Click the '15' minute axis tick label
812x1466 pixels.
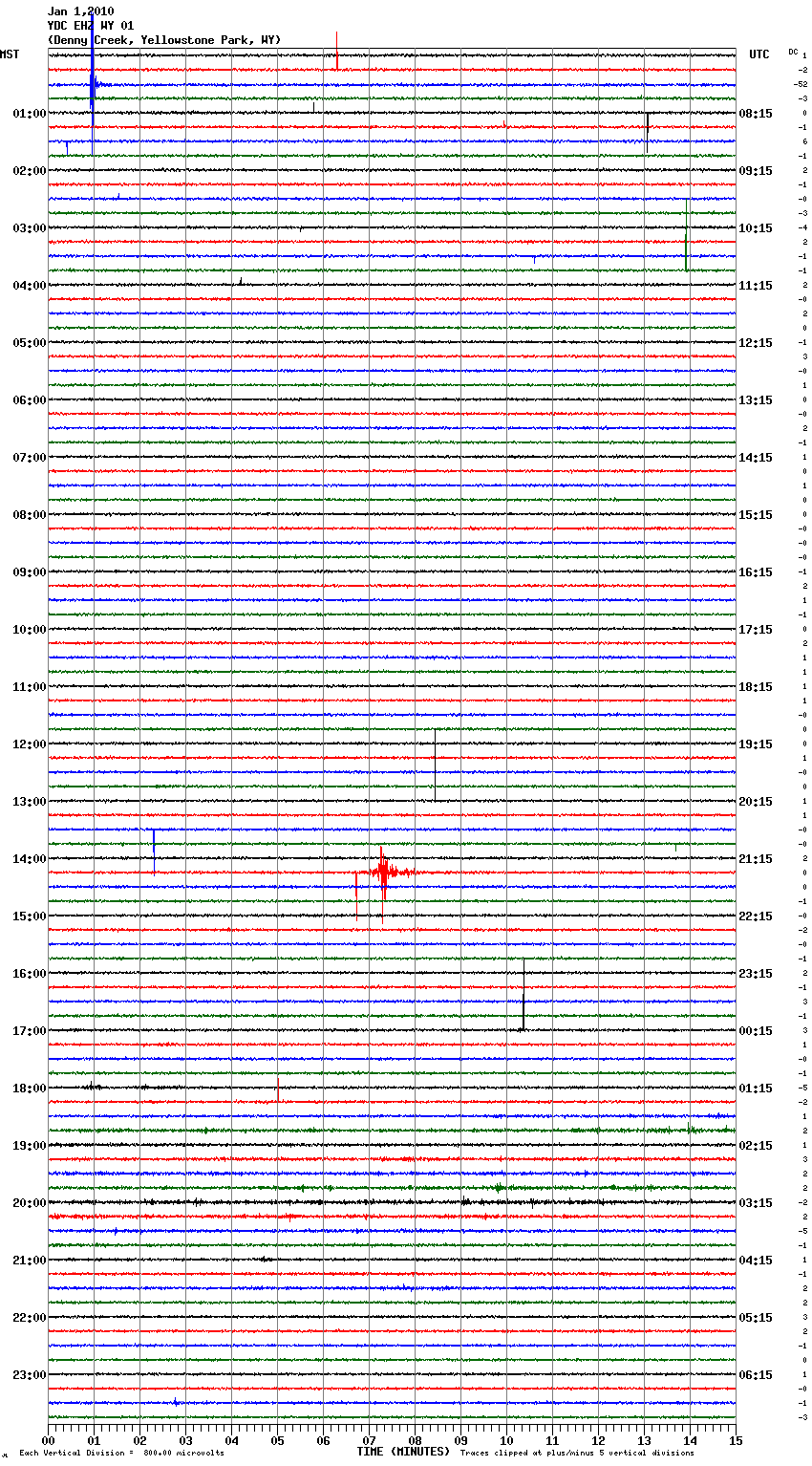click(736, 1440)
